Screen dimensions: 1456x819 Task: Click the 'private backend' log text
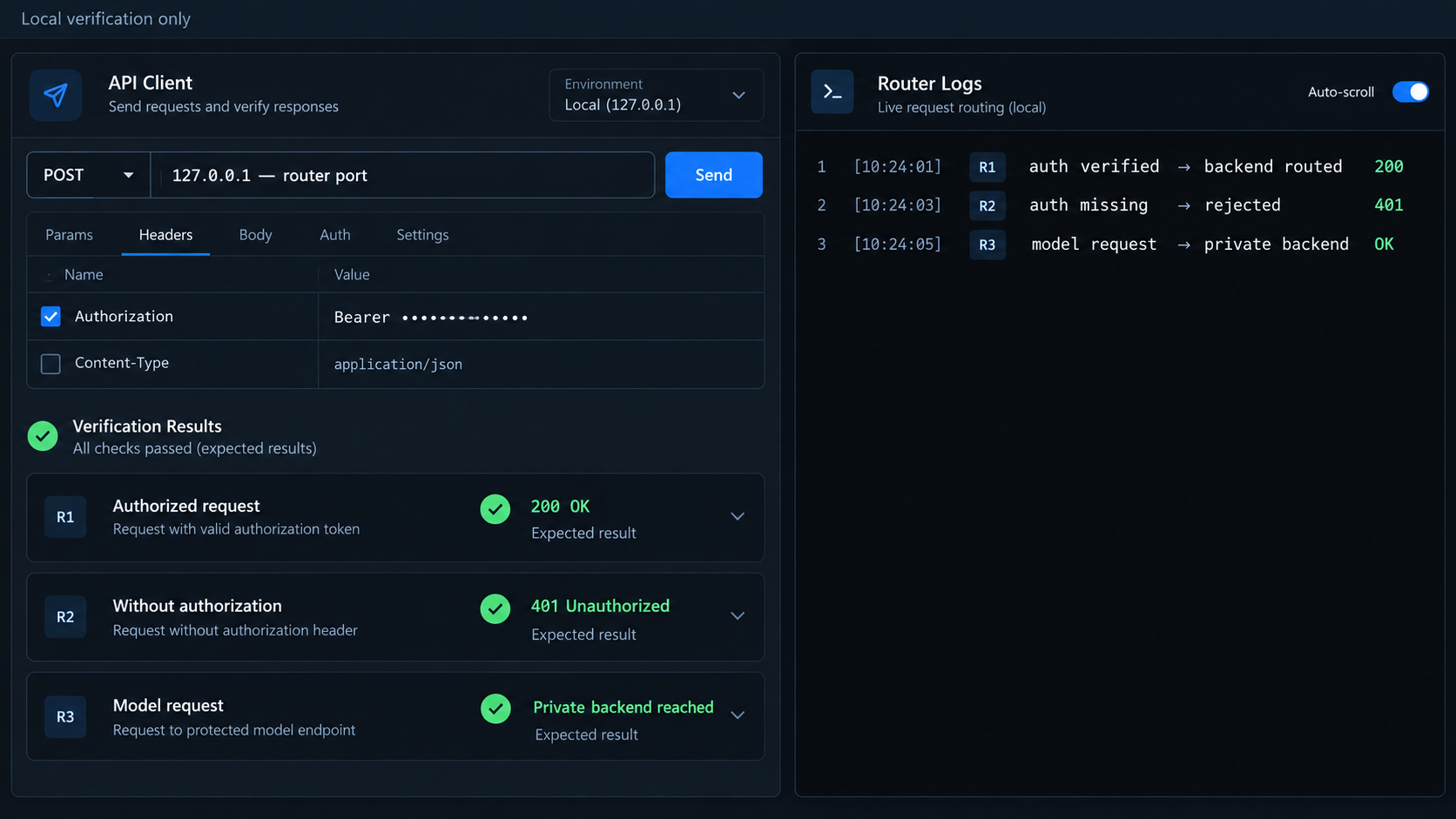(x=1276, y=245)
